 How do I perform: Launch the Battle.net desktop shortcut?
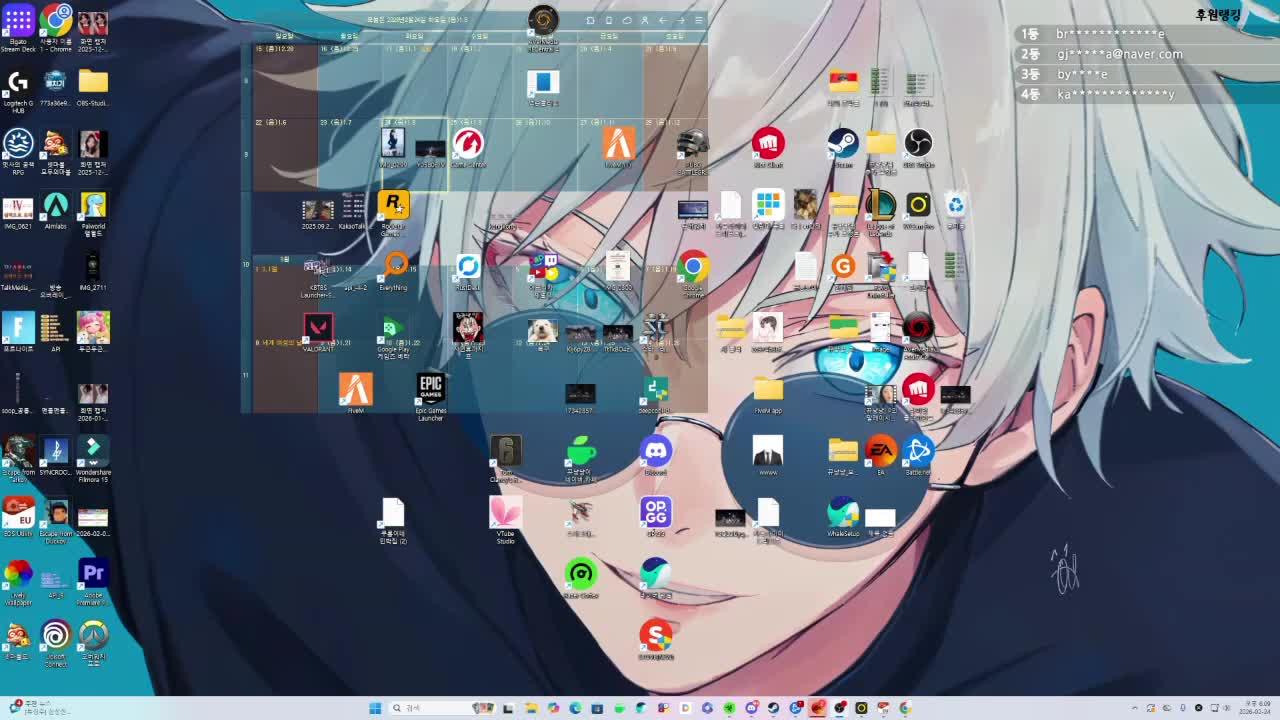pyautogui.click(x=918, y=456)
